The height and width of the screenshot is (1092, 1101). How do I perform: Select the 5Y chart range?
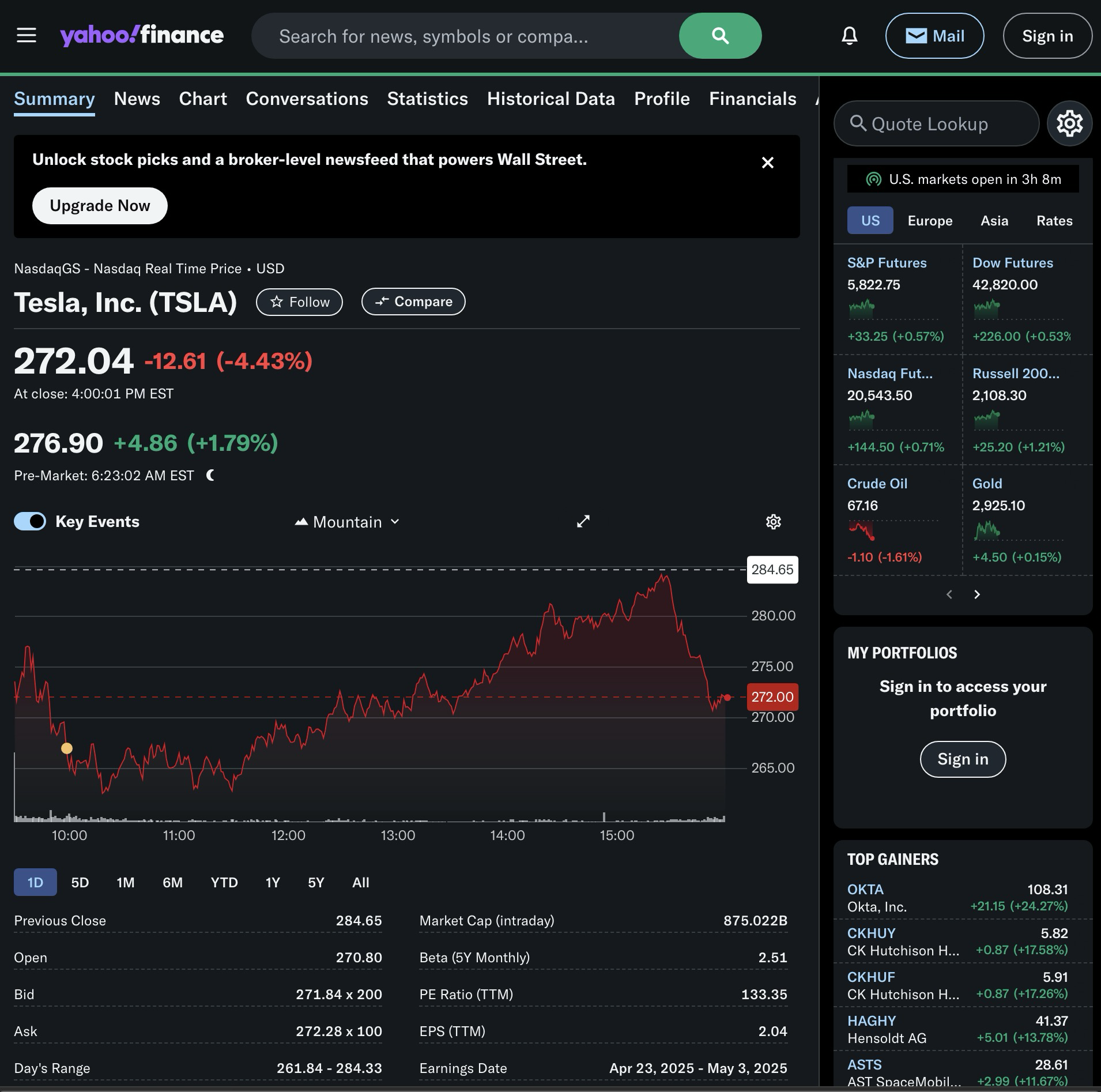pos(315,882)
